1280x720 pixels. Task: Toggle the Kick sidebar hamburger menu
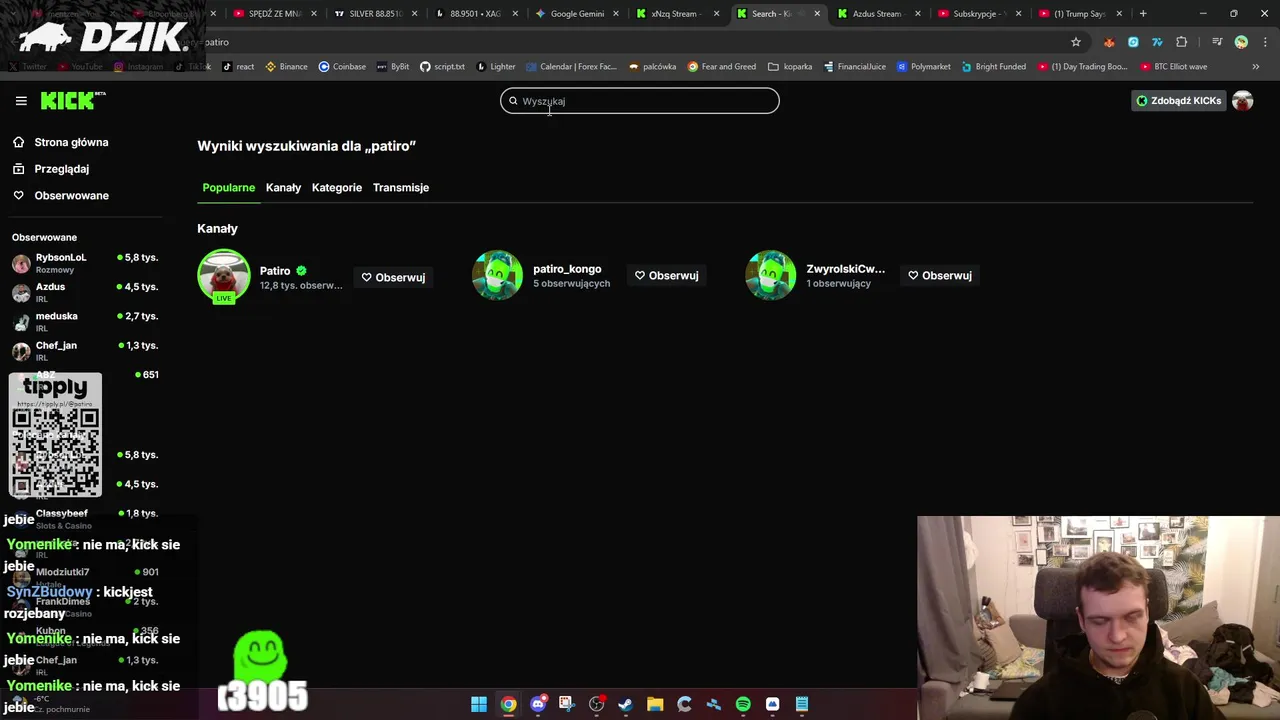21,101
